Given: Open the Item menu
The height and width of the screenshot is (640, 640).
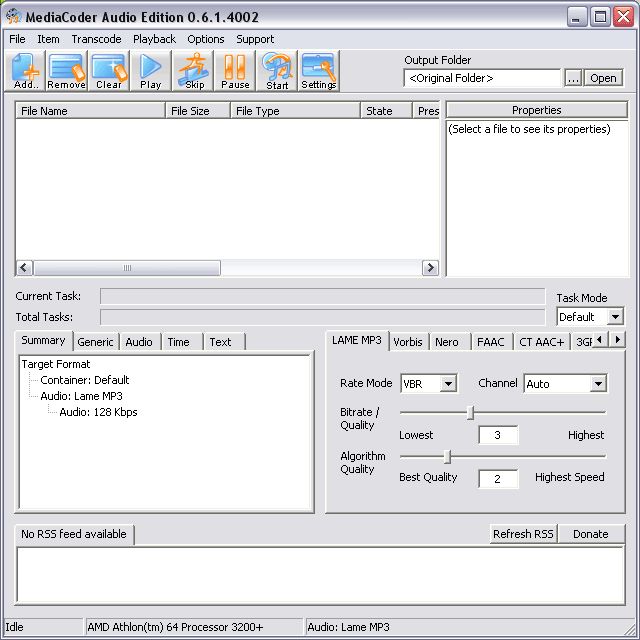Looking at the screenshot, I should (48, 39).
